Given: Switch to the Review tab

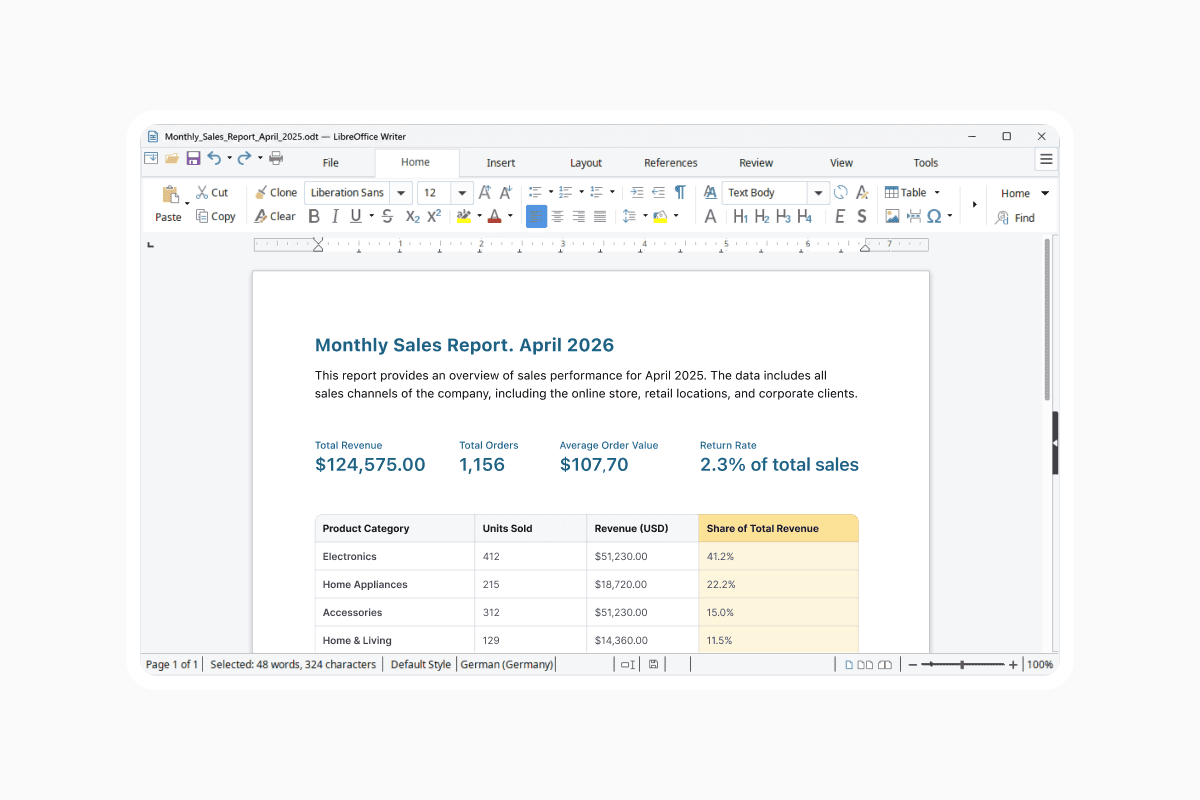Looking at the screenshot, I should coord(756,163).
